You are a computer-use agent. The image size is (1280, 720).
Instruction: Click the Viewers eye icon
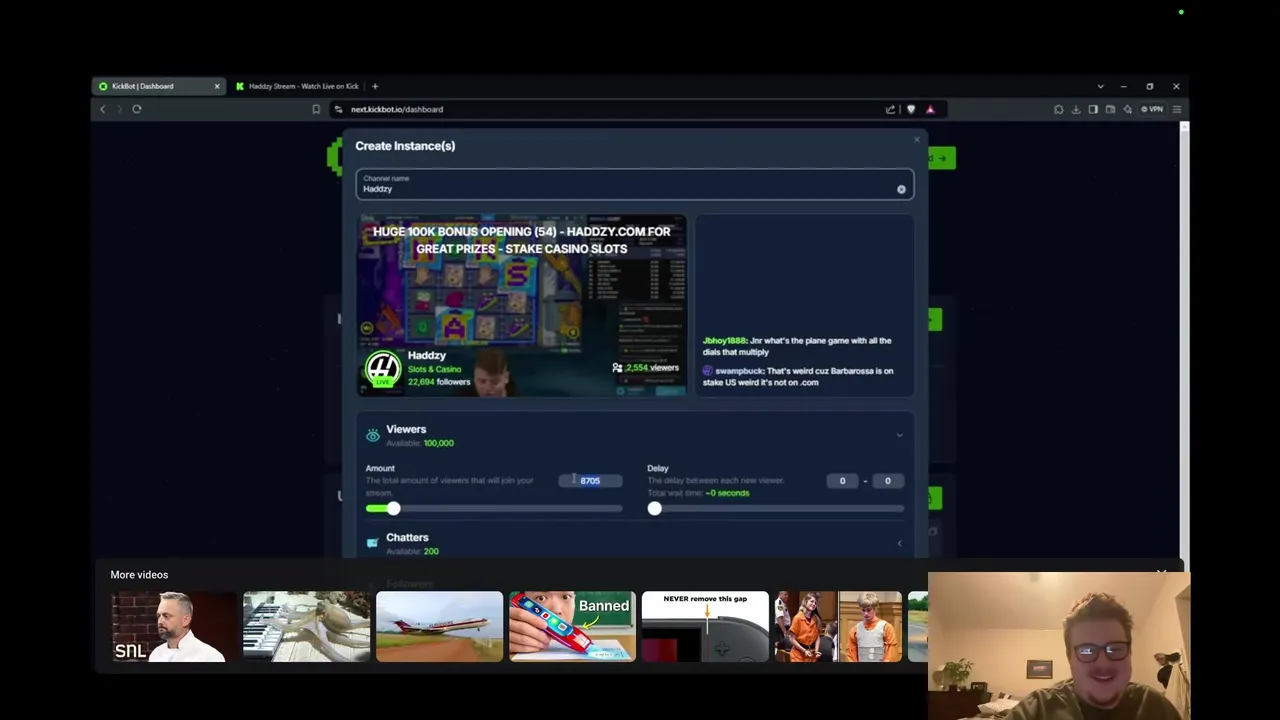click(x=373, y=435)
